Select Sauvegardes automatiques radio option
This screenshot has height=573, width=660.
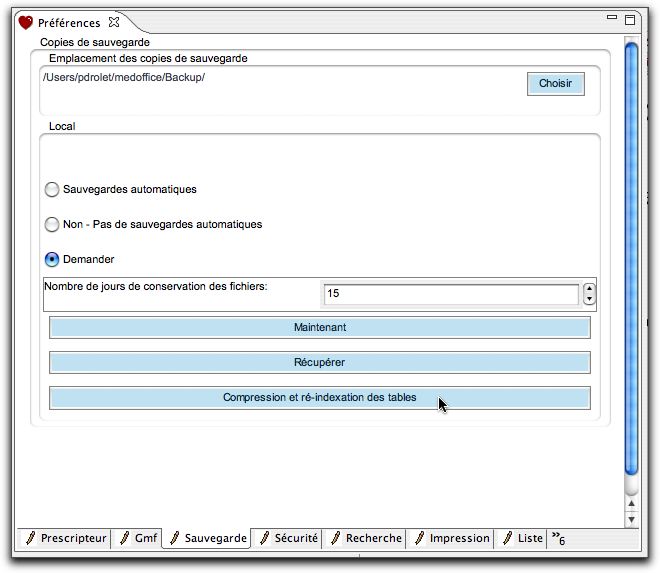[52, 190]
